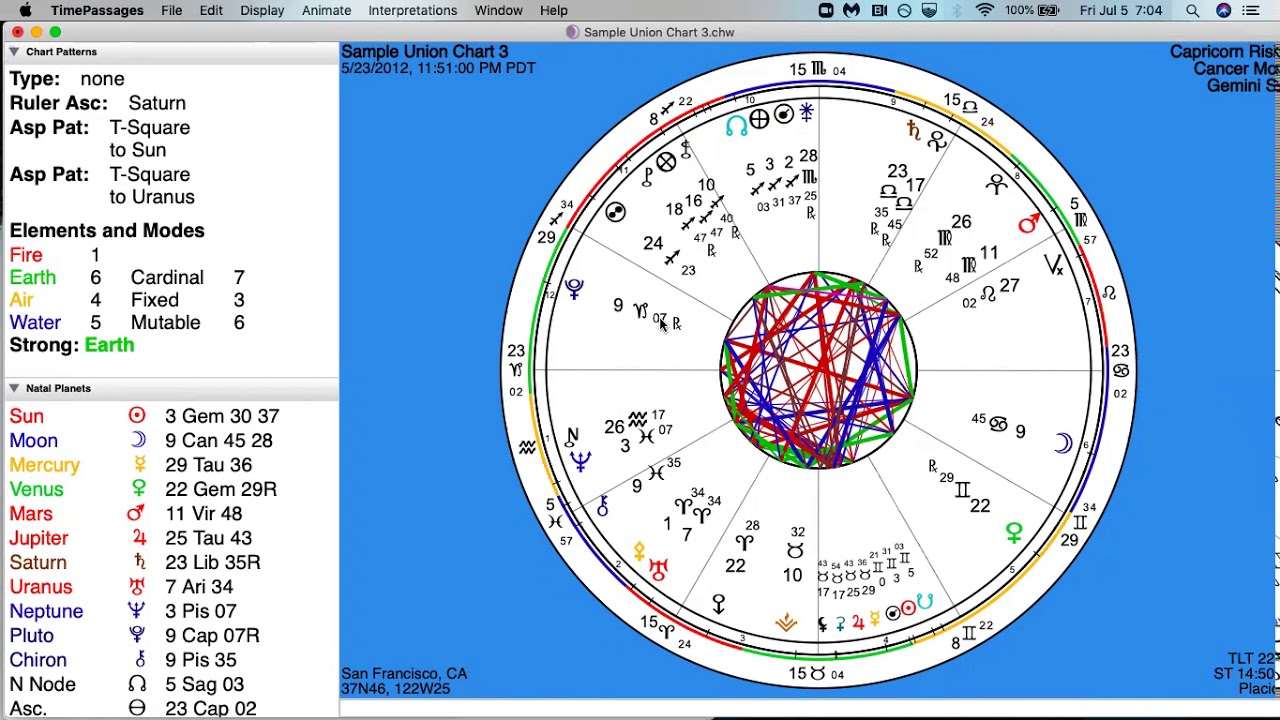Click the menu bar clock 'Fri Jul 5 7:04'
1280x720 pixels.
[x=1121, y=11]
